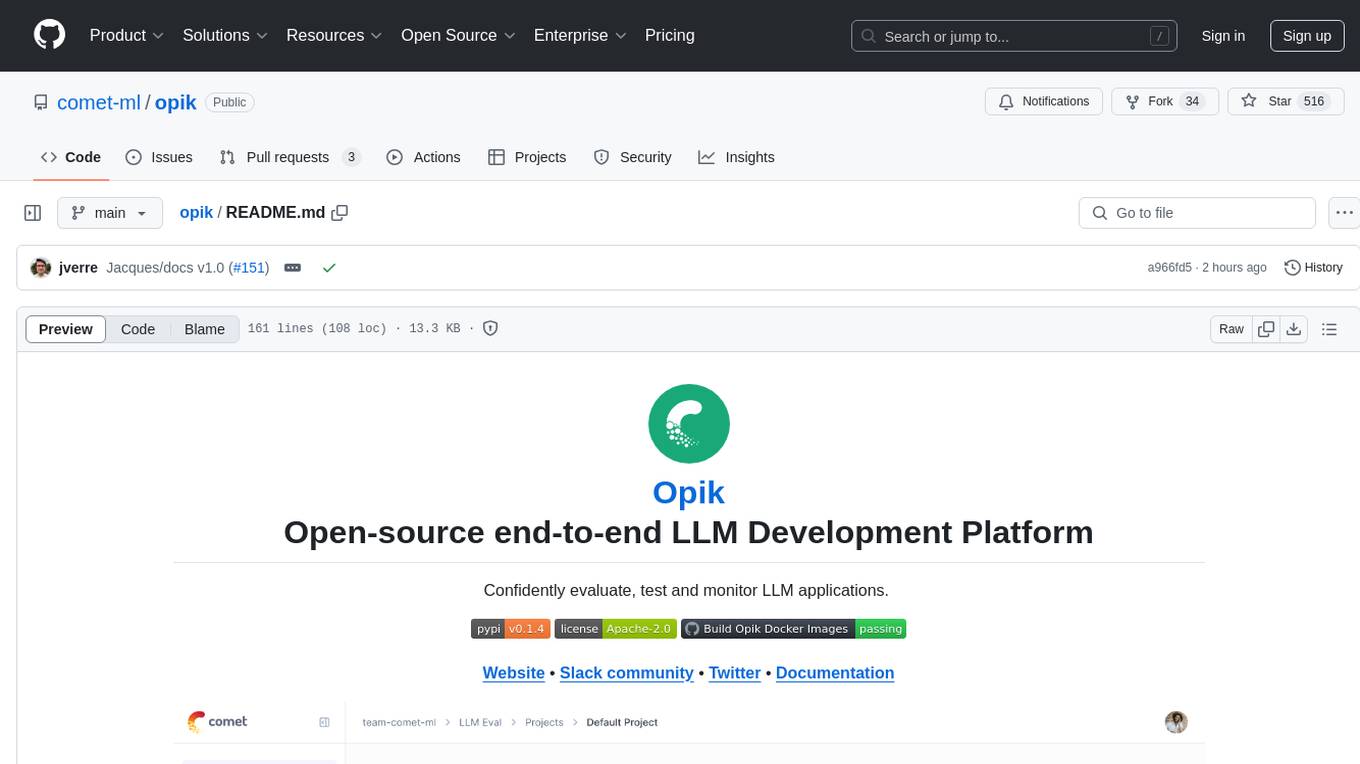Click the Build Opik Docker Images badge

pyautogui.click(x=793, y=629)
